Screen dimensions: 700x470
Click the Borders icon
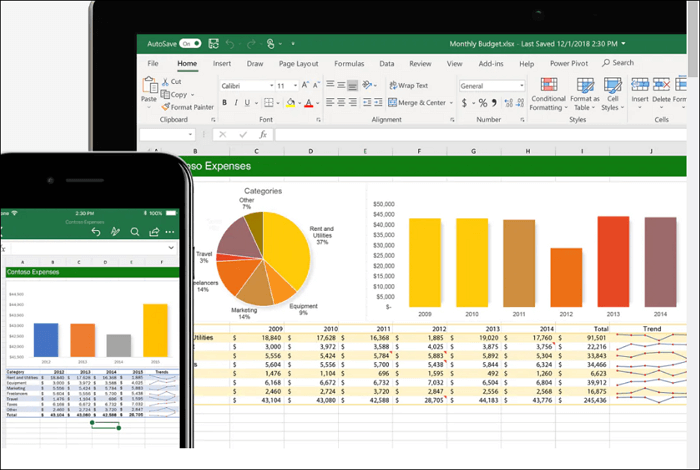(268, 103)
